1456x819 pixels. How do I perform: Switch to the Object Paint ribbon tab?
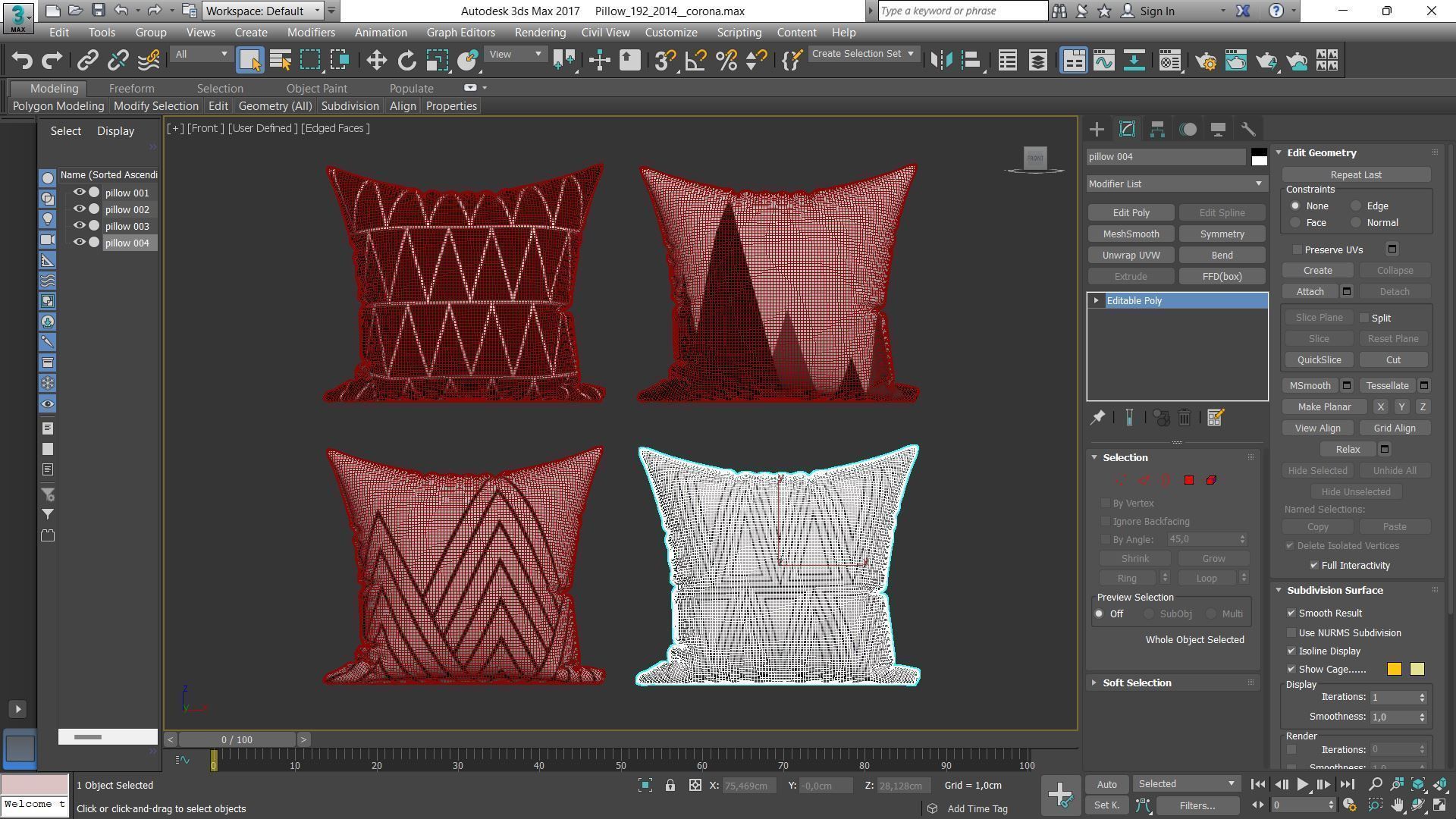316,89
